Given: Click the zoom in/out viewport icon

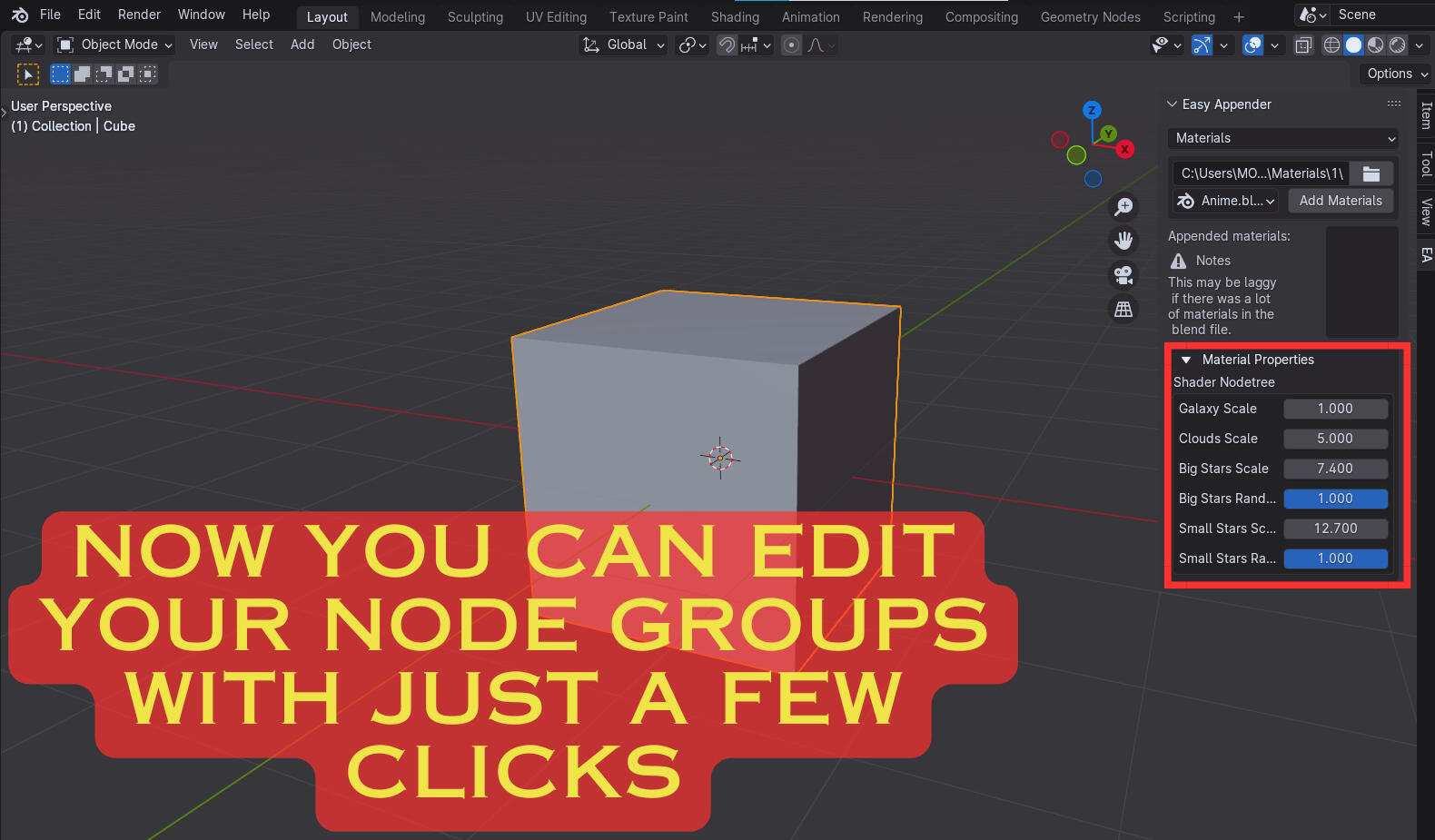Looking at the screenshot, I should [x=1123, y=207].
